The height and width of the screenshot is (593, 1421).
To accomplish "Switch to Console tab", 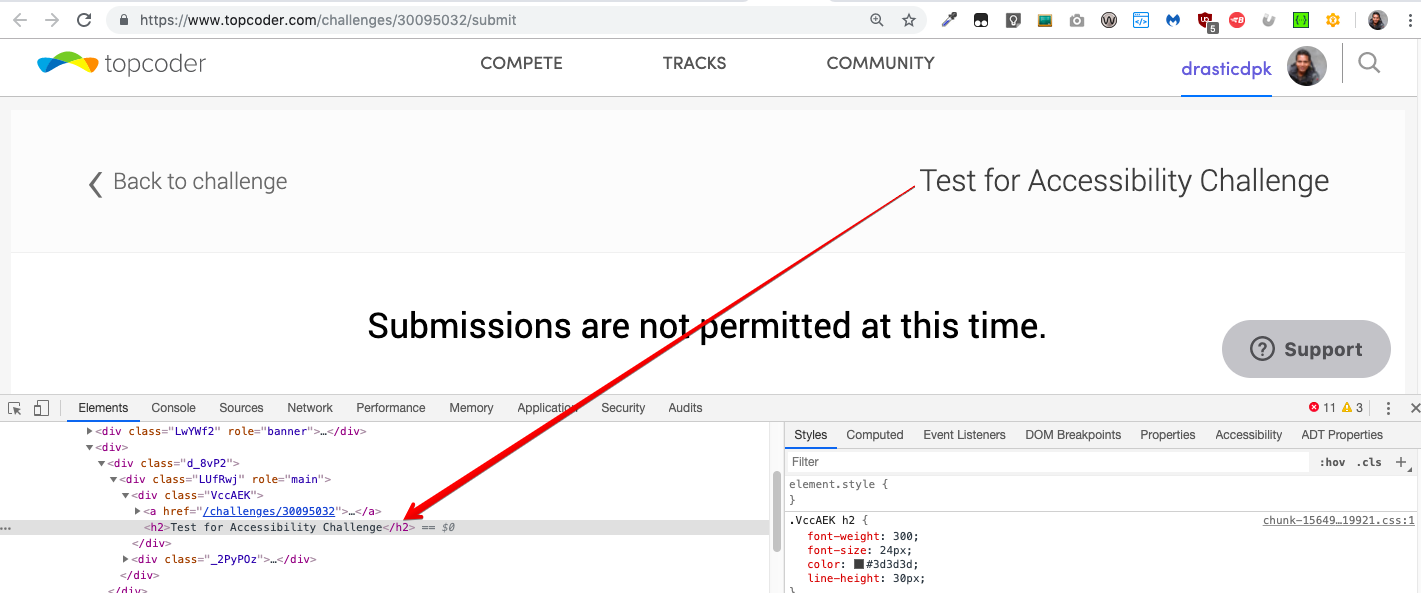I will [x=173, y=408].
